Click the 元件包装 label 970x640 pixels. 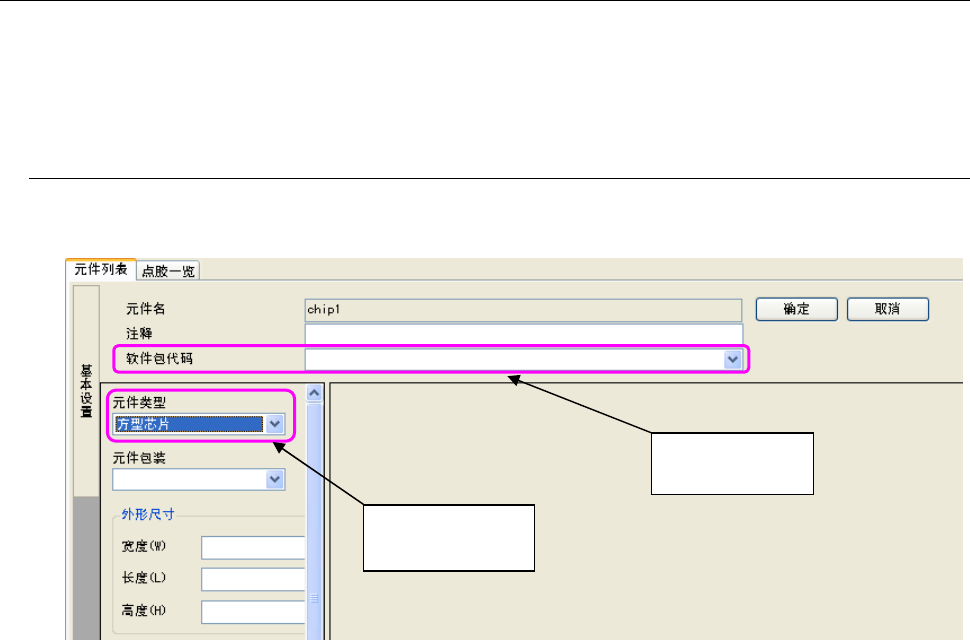point(139,458)
